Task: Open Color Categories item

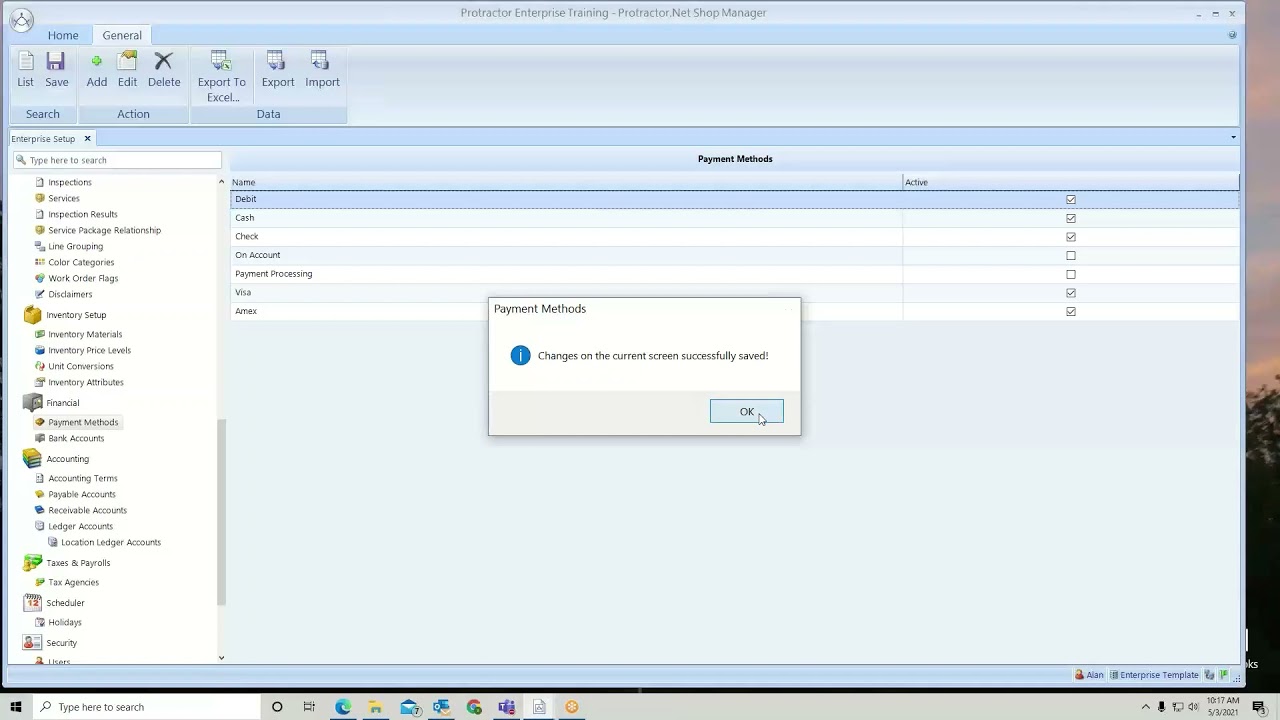Action: pos(81,262)
